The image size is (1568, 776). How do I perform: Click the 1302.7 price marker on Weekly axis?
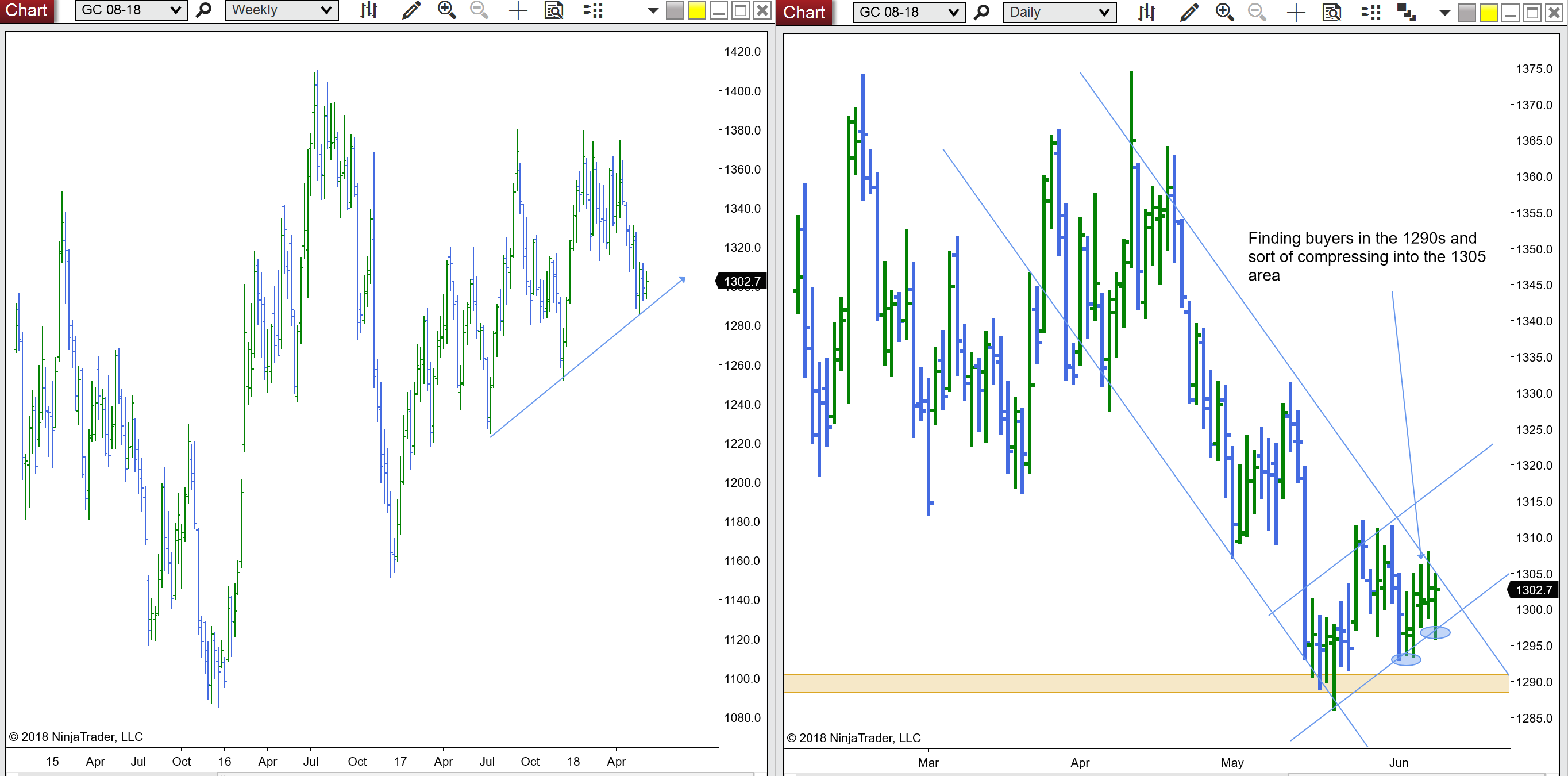tap(741, 282)
